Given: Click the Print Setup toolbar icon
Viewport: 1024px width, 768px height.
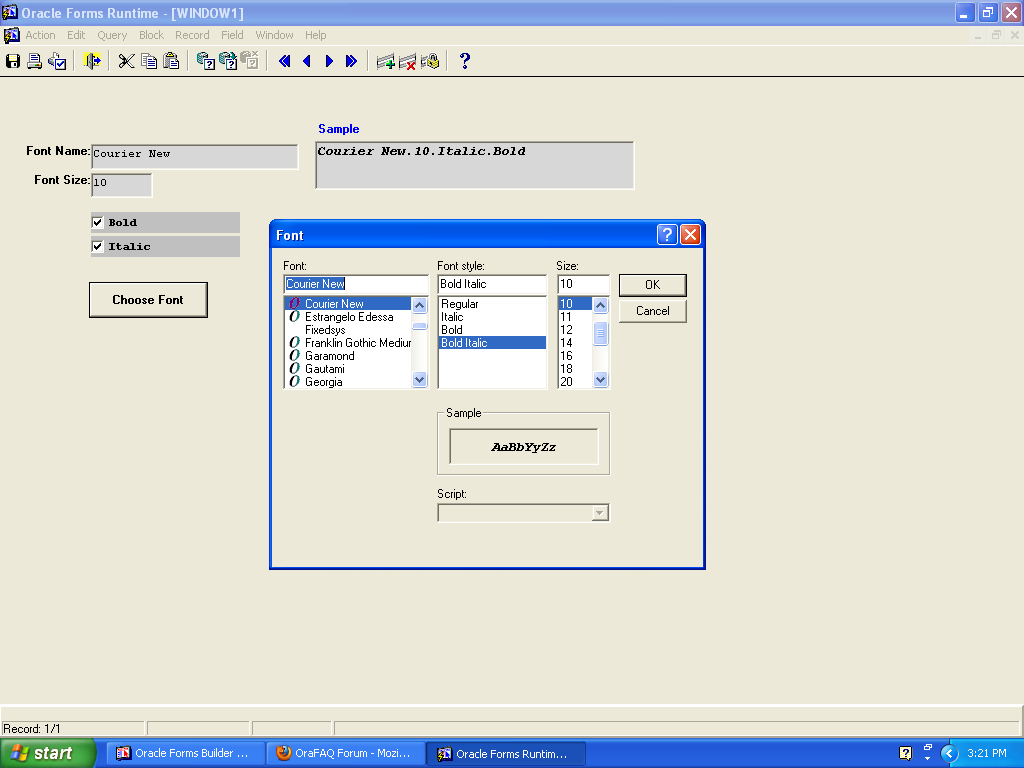Looking at the screenshot, I should pyautogui.click(x=57, y=61).
